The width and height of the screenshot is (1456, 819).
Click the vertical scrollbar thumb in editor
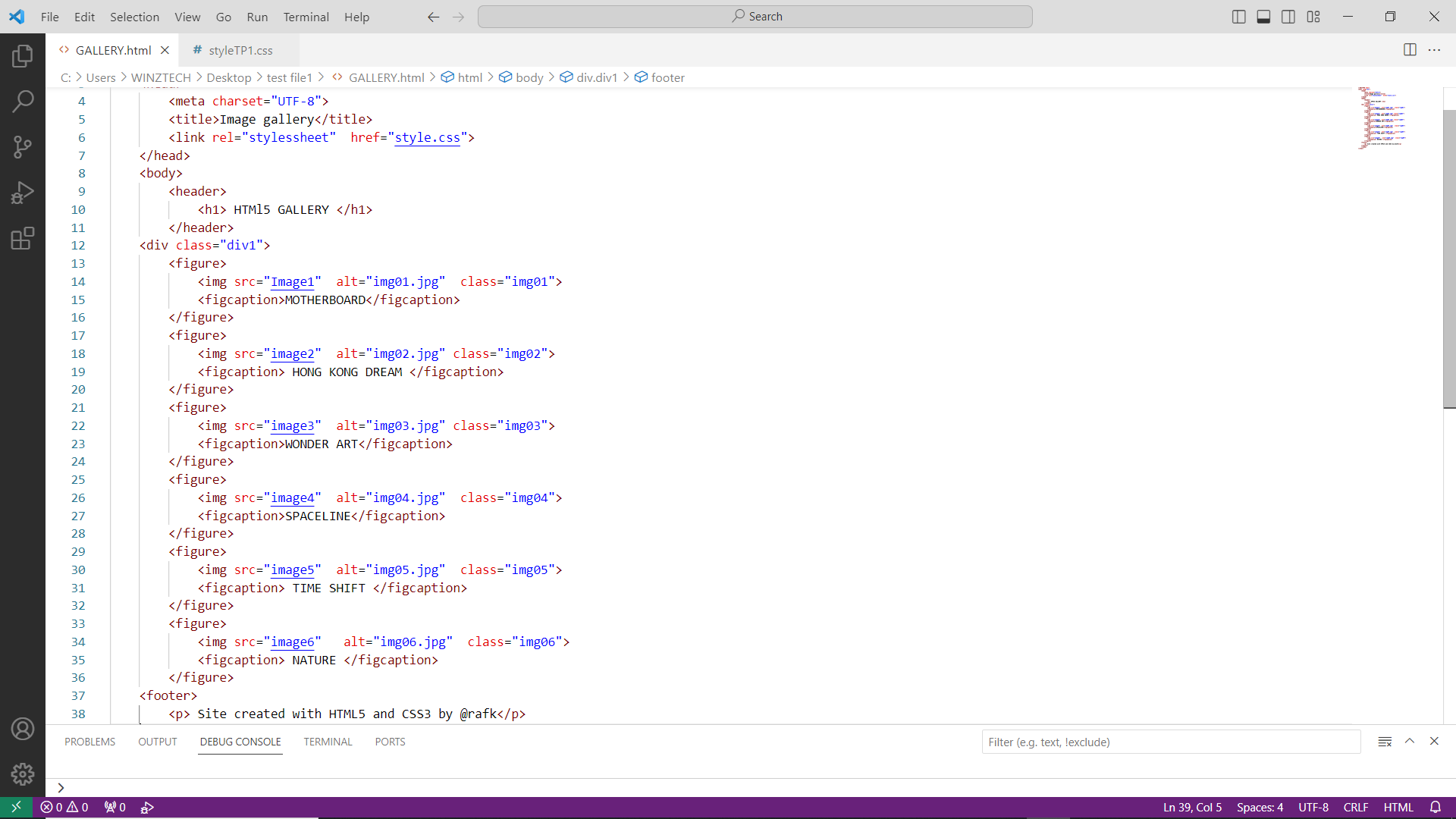[x=1449, y=258]
